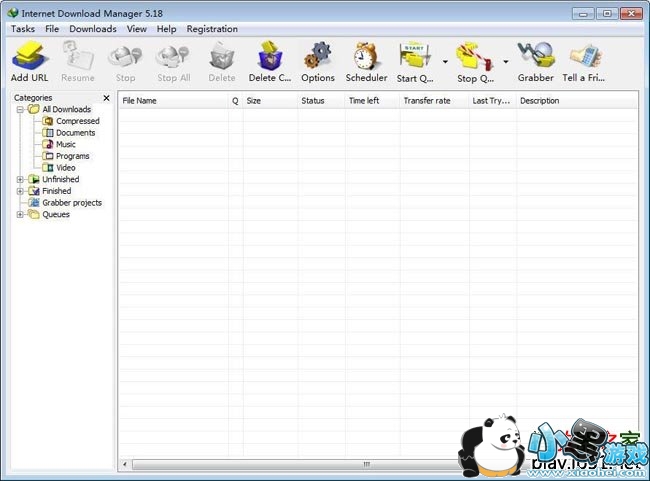Viewport: 650px width, 481px height.
Task: Sort by Size column header
Action: click(270, 101)
